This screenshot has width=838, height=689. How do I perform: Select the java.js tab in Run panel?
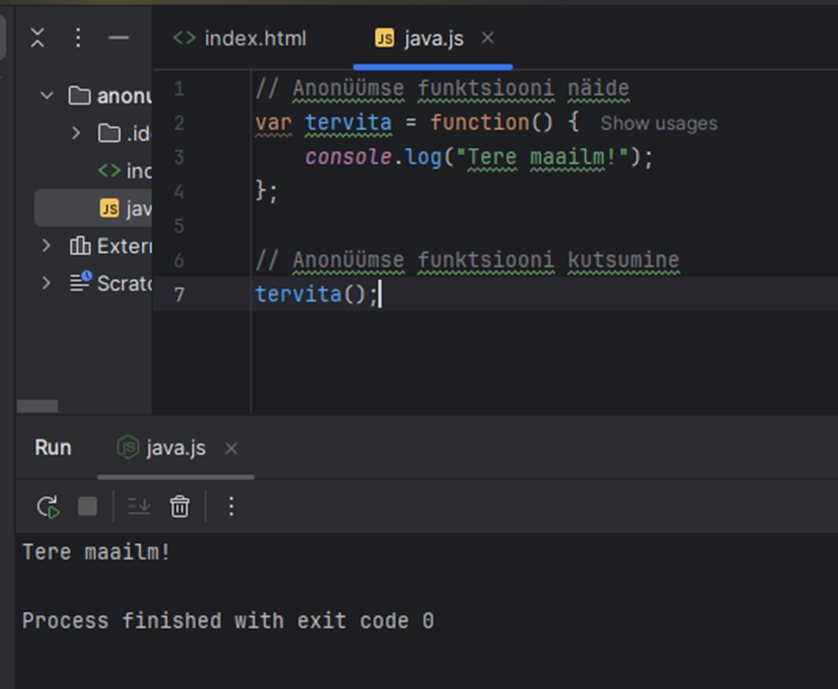(x=163, y=448)
